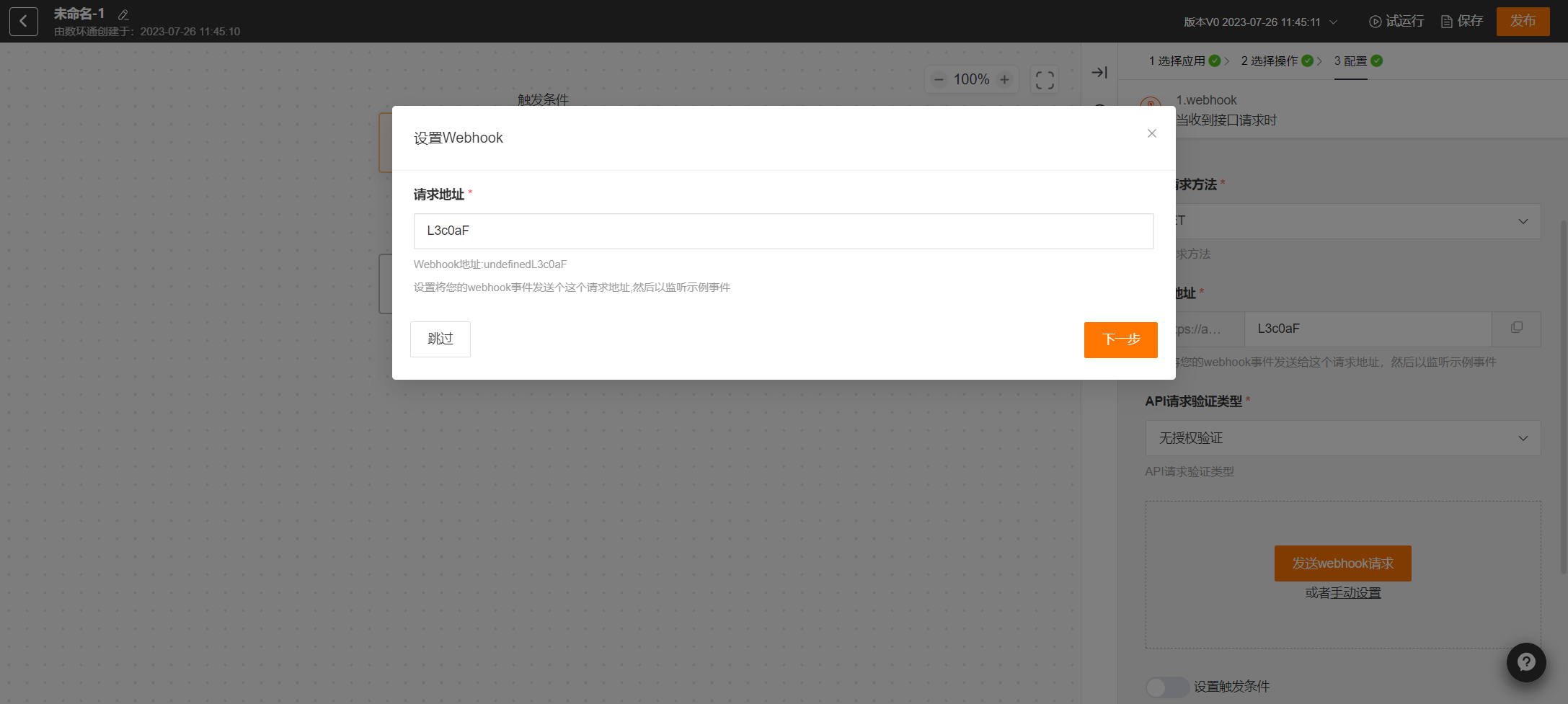Open the 请求方法 dropdown
Screen dimensions: 1568x704
click(x=1355, y=221)
